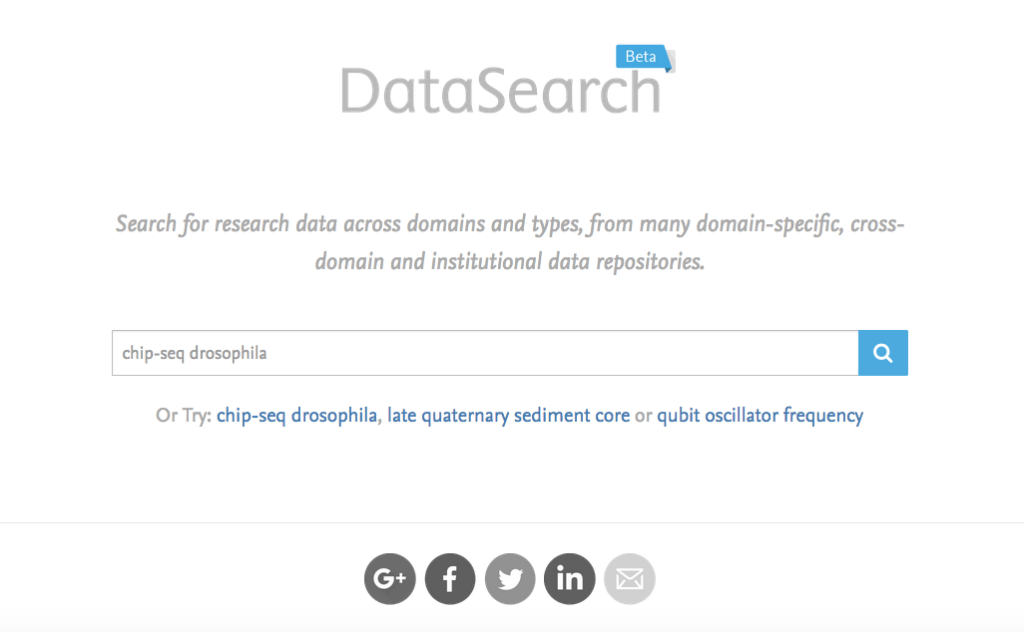Screen dimensions: 1024x632
Task: Select the dark circular Facebook button
Action: (x=450, y=578)
